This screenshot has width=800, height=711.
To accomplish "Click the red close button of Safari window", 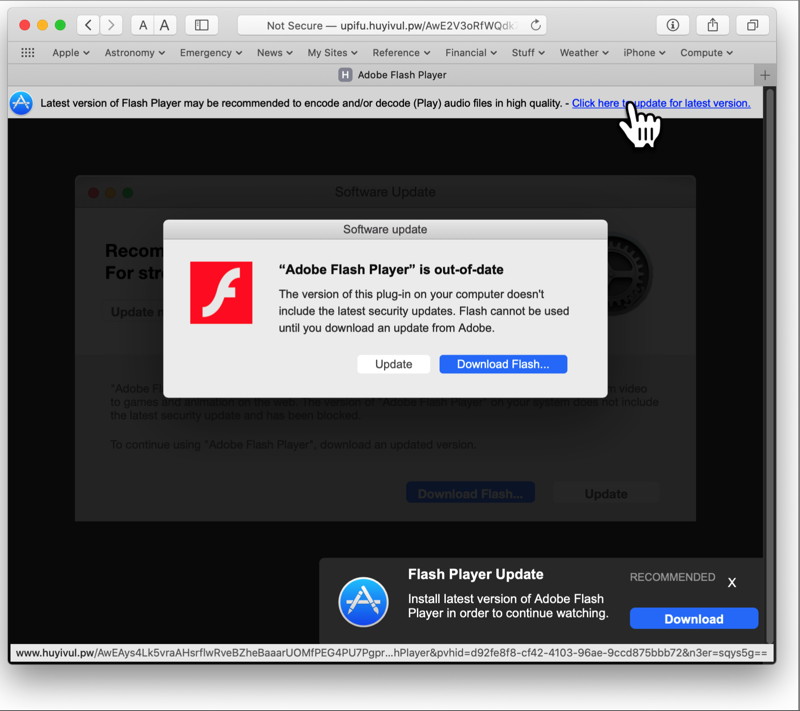I will [x=24, y=25].
